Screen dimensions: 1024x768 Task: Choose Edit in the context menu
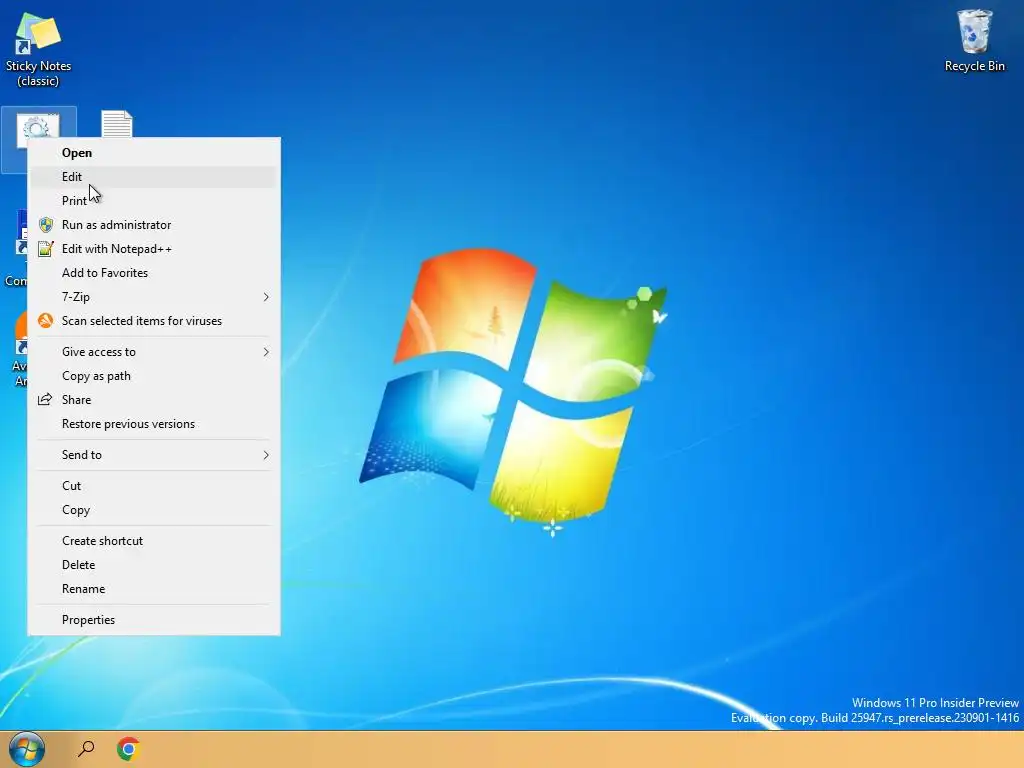click(x=154, y=177)
